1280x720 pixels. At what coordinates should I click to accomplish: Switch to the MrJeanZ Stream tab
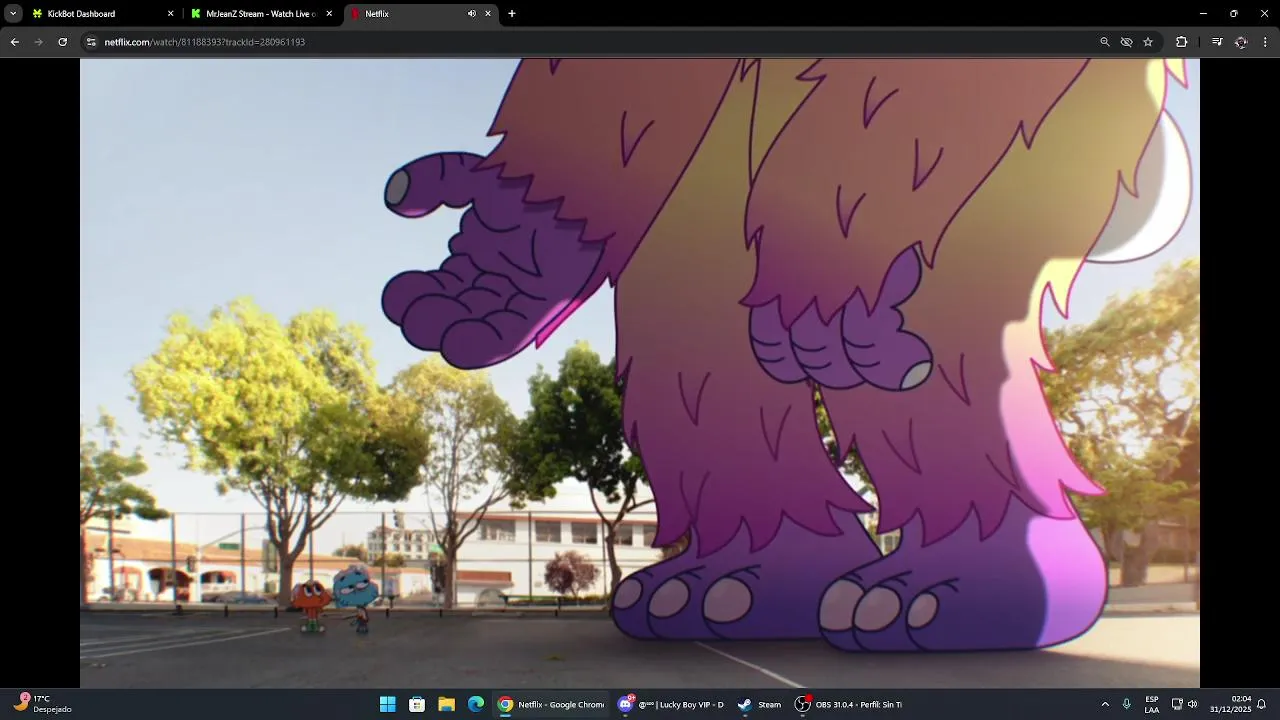(262, 14)
